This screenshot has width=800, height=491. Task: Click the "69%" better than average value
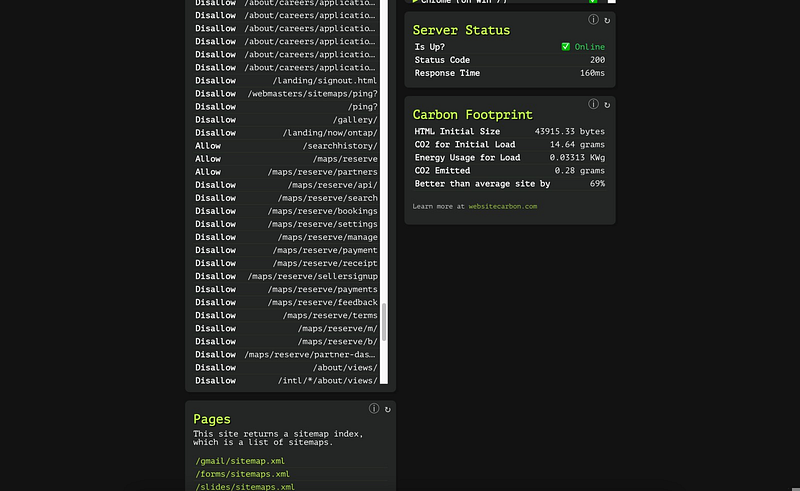point(597,184)
